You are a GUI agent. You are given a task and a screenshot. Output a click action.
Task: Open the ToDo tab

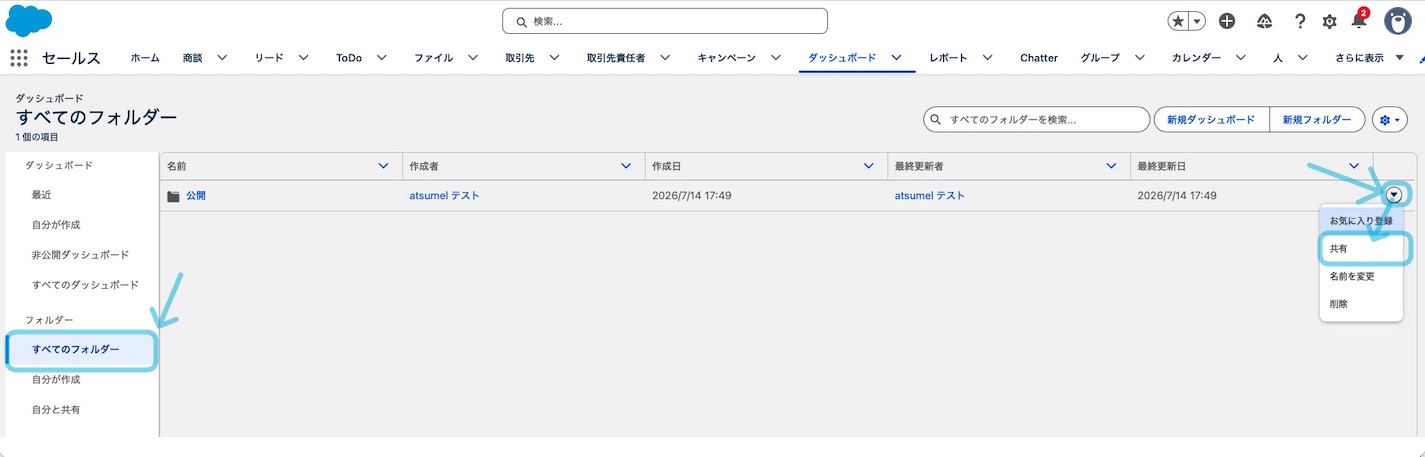[349, 58]
